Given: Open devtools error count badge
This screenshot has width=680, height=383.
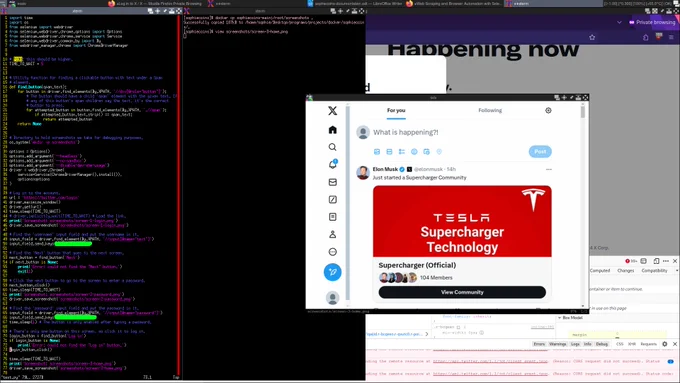Looking at the screenshot, I should pos(631,261).
